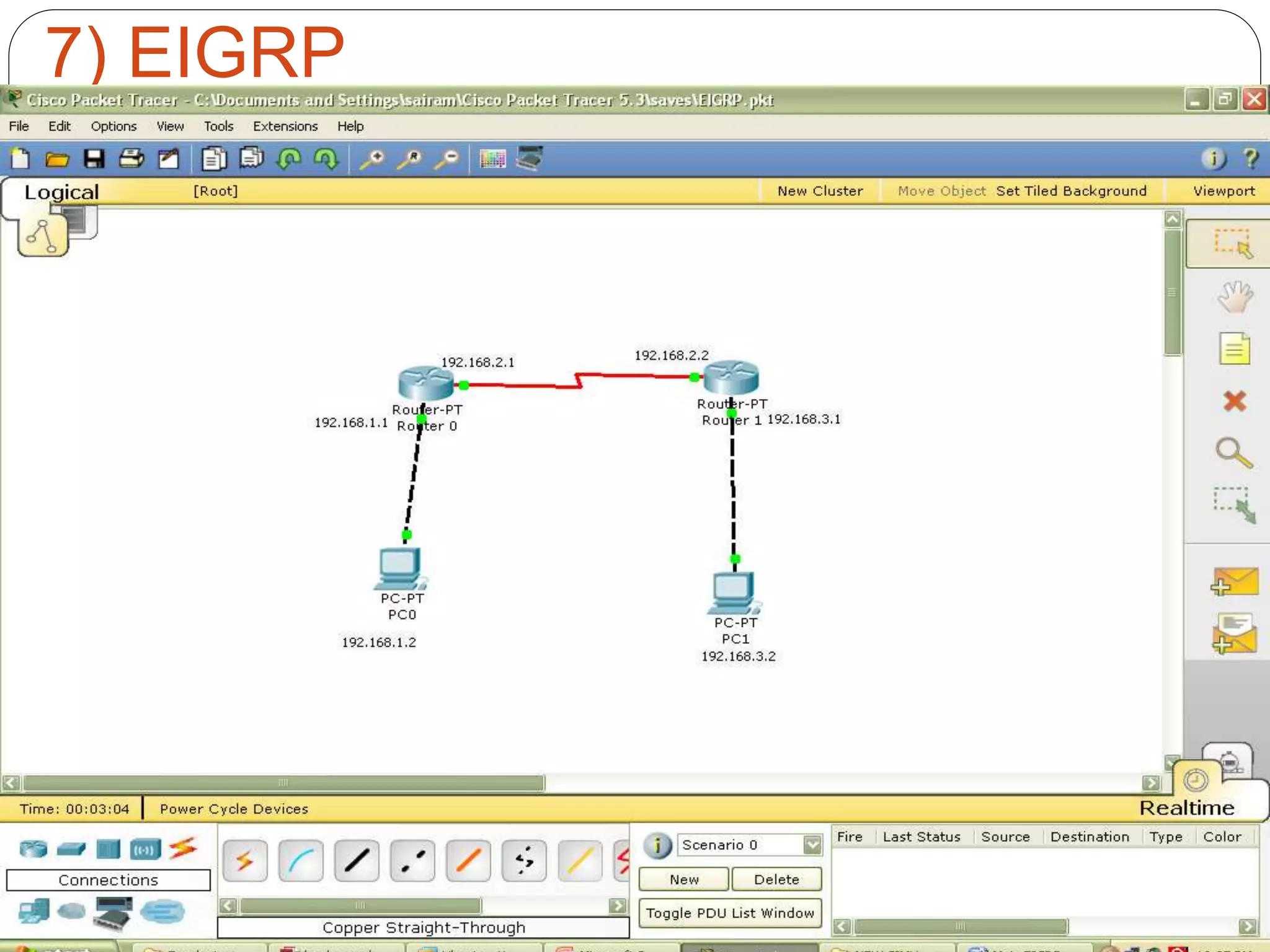Viewport: 1270px width, 952px height.
Task: Open the Options menu
Action: point(113,126)
